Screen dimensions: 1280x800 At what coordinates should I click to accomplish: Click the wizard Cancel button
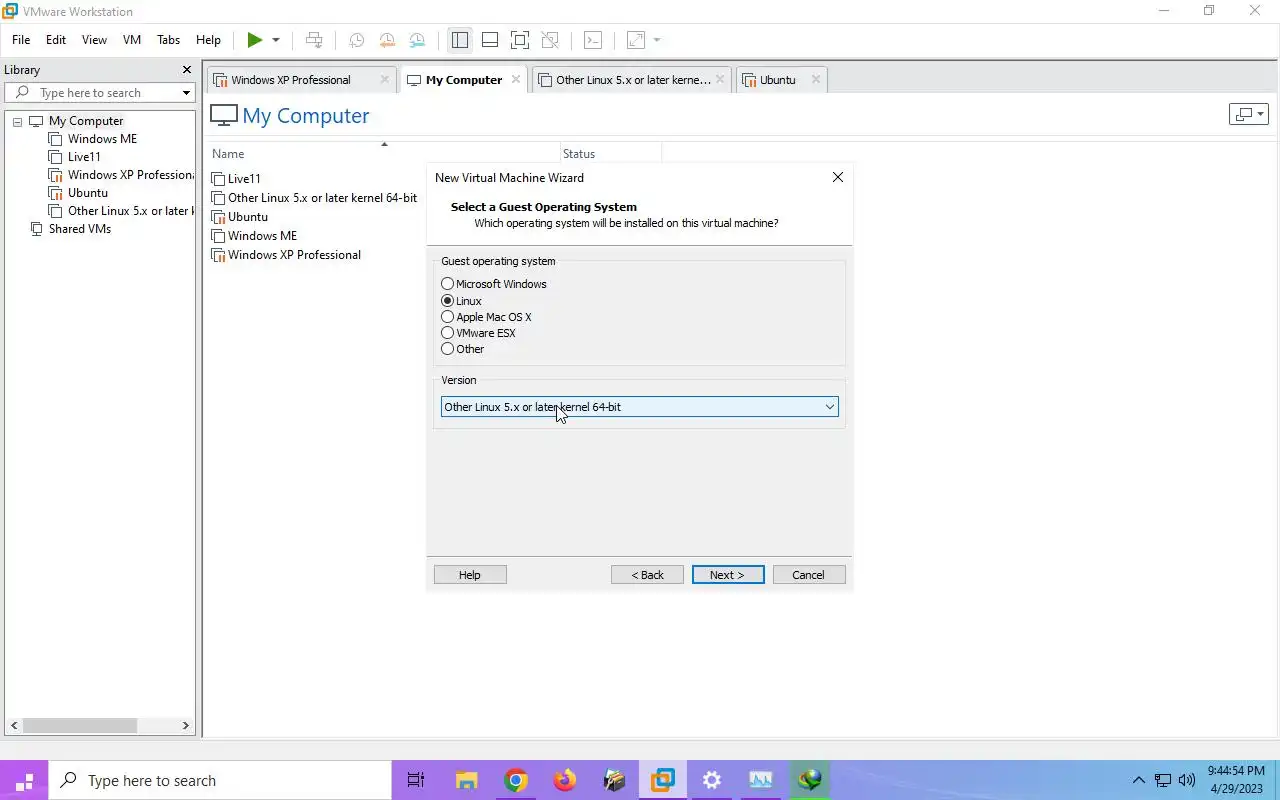pos(809,575)
